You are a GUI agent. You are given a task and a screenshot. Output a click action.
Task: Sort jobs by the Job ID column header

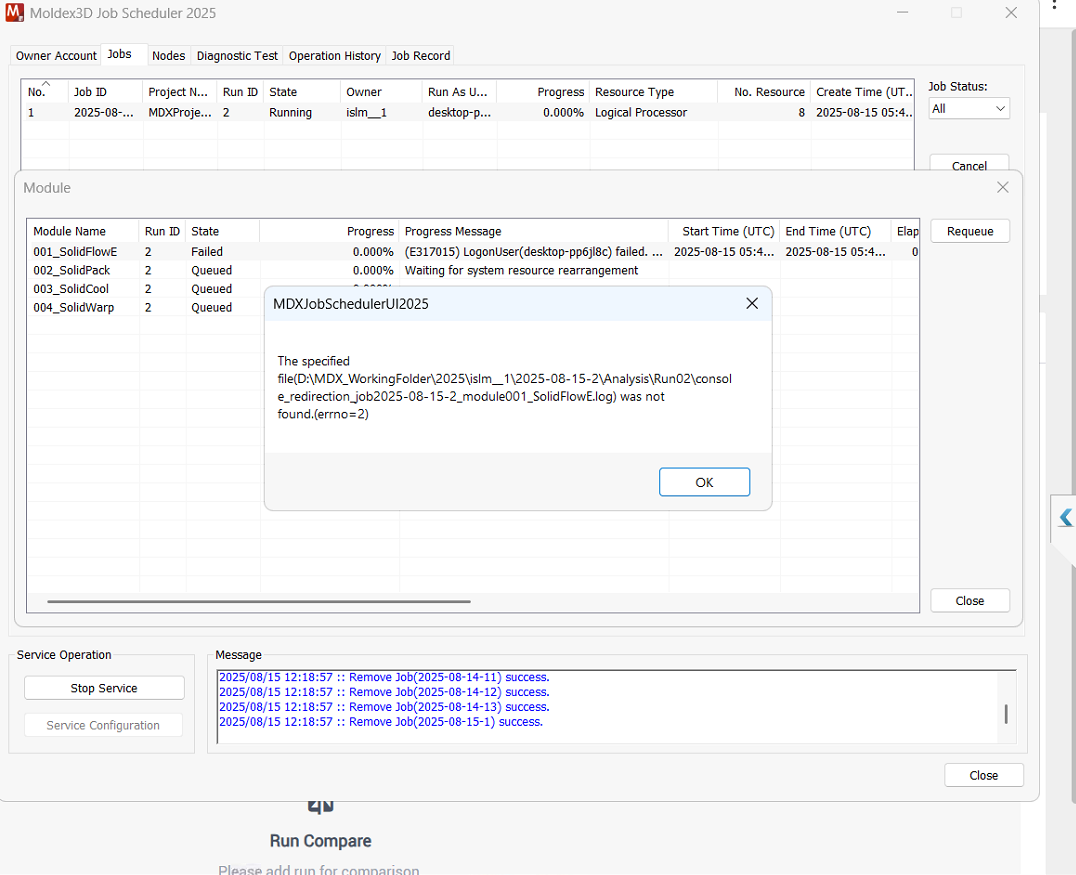[106, 92]
